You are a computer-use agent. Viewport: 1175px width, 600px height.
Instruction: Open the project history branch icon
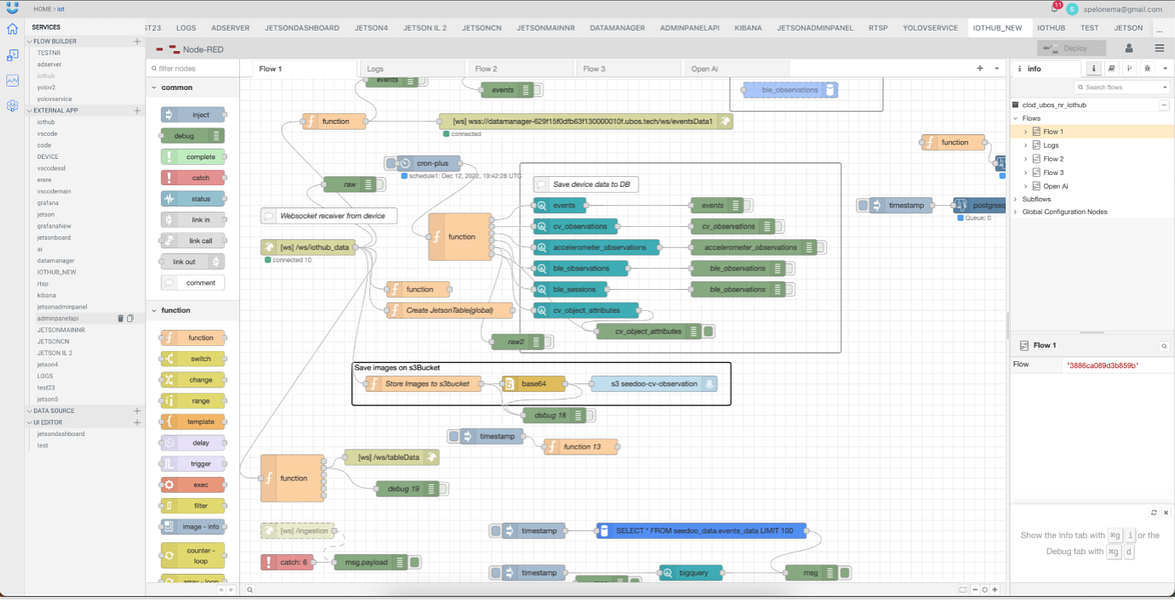coord(1129,68)
